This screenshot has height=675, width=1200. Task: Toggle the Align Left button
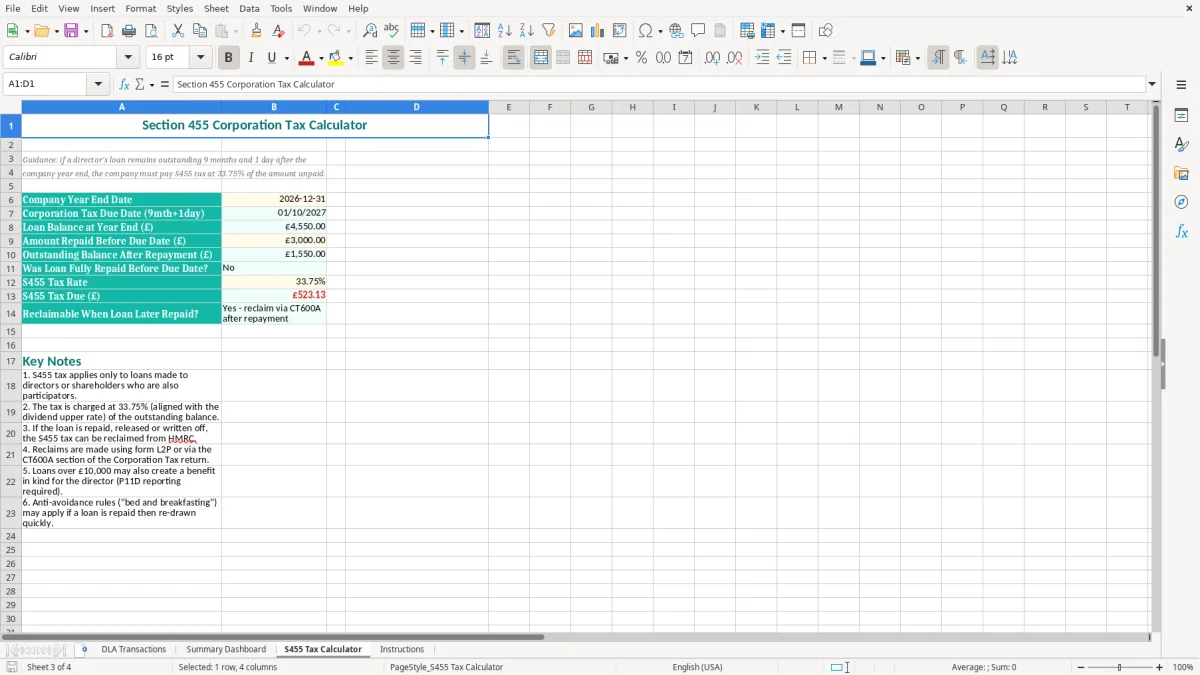(371, 58)
